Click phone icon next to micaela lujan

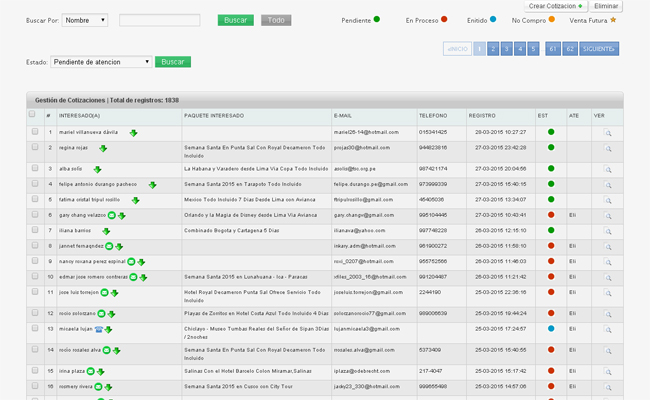point(99,328)
